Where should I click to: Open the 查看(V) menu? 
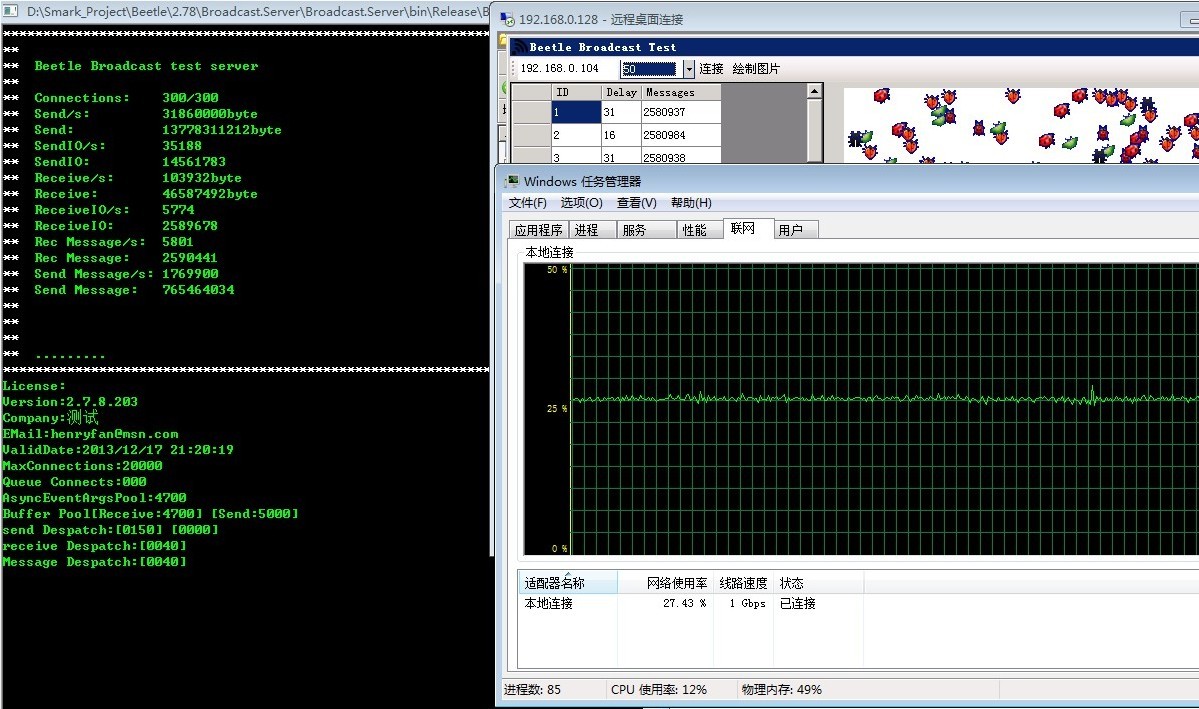[636, 203]
